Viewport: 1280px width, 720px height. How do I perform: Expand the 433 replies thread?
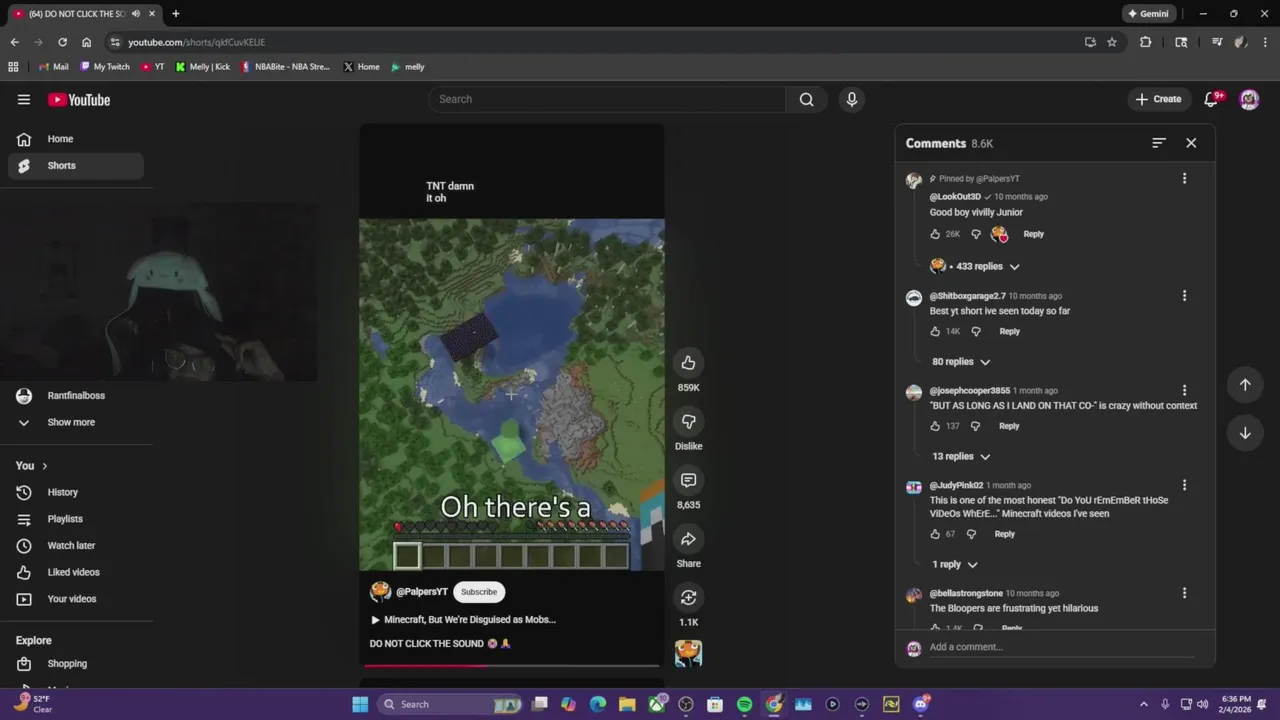click(975, 266)
